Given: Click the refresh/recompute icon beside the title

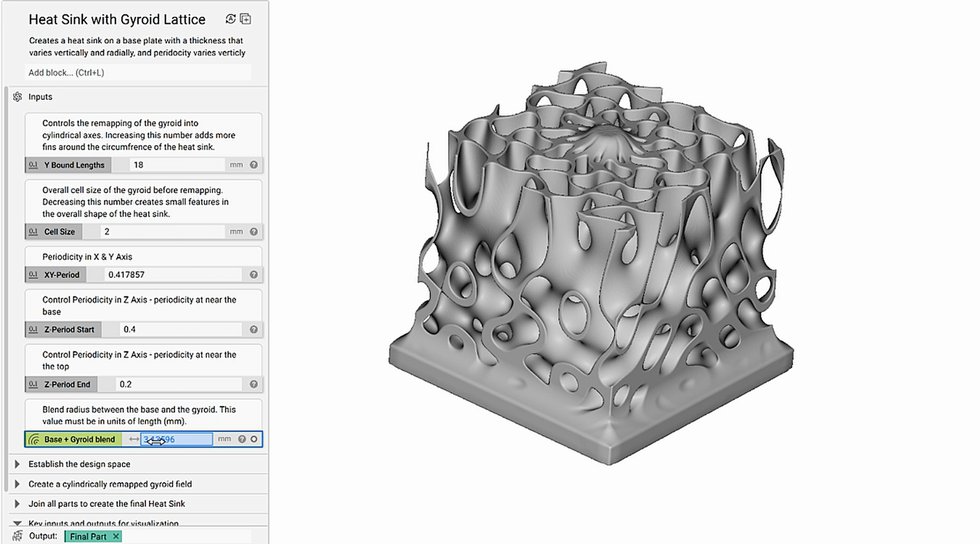Looking at the screenshot, I should coord(231,19).
